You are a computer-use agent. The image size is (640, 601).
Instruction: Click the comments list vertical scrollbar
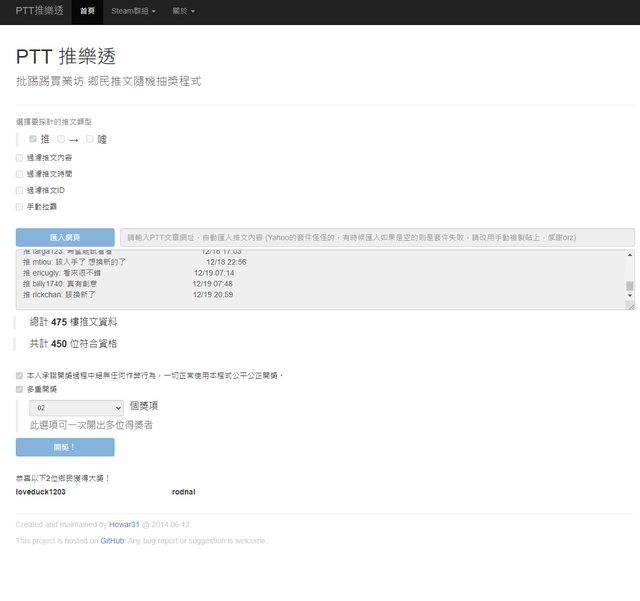(x=630, y=280)
